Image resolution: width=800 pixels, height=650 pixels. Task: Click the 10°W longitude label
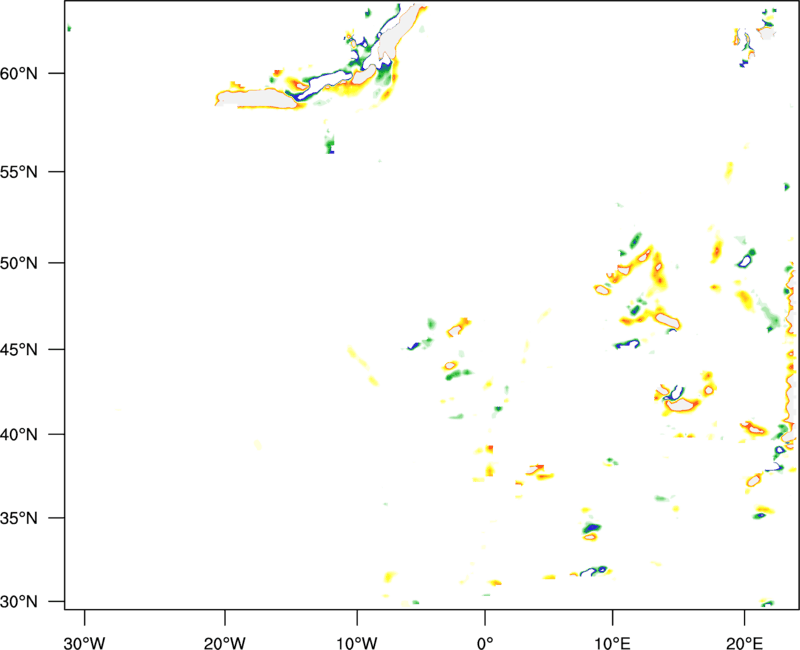tap(357, 643)
